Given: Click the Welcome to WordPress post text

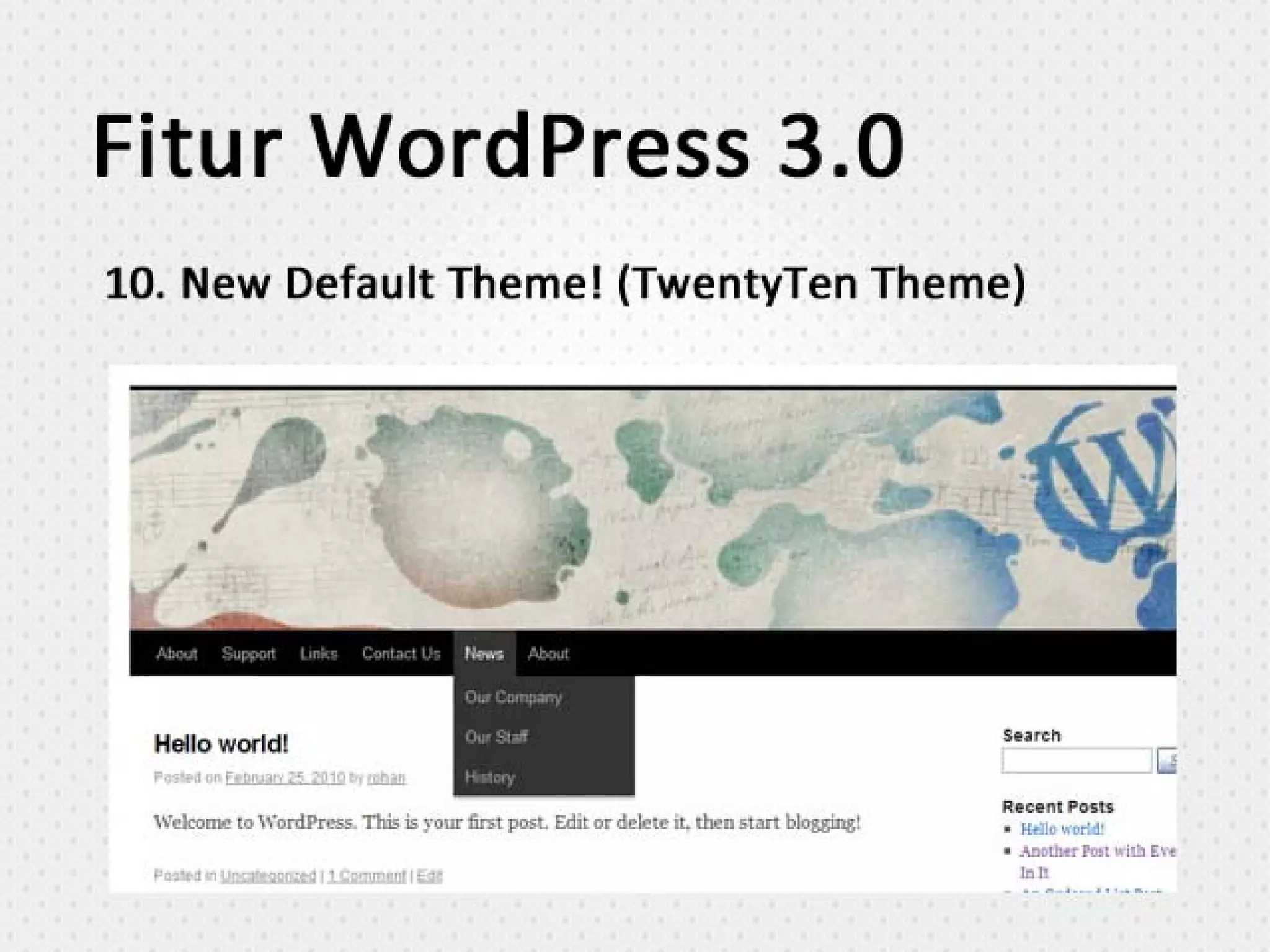Looking at the screenshot, I should (x=507, y=822).
